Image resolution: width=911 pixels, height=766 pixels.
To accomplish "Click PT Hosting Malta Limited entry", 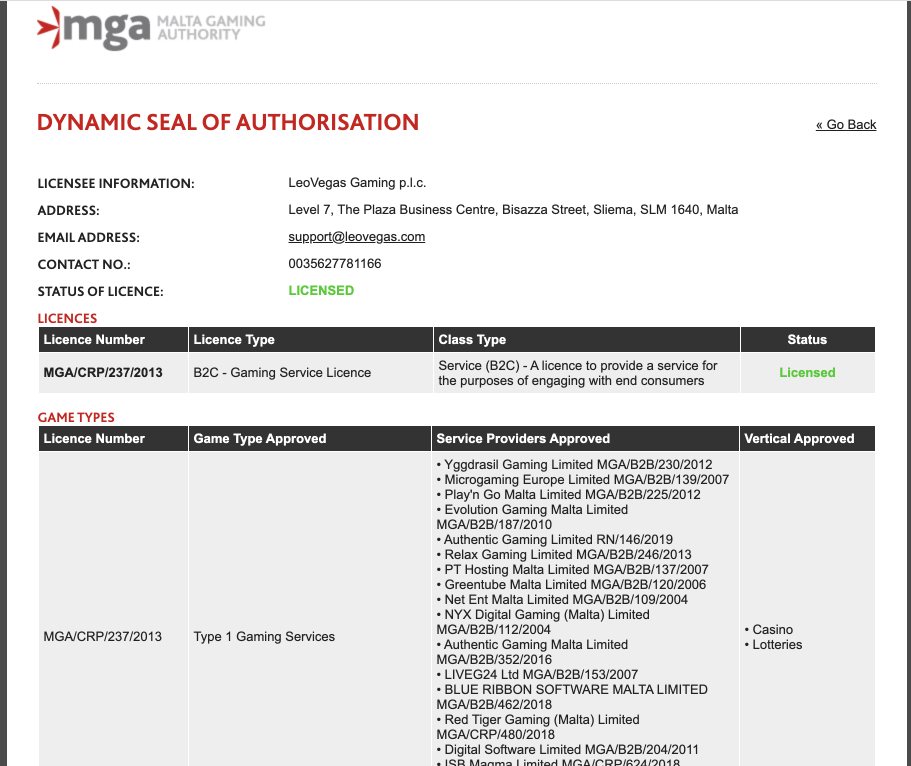I will tap(572, 570).
